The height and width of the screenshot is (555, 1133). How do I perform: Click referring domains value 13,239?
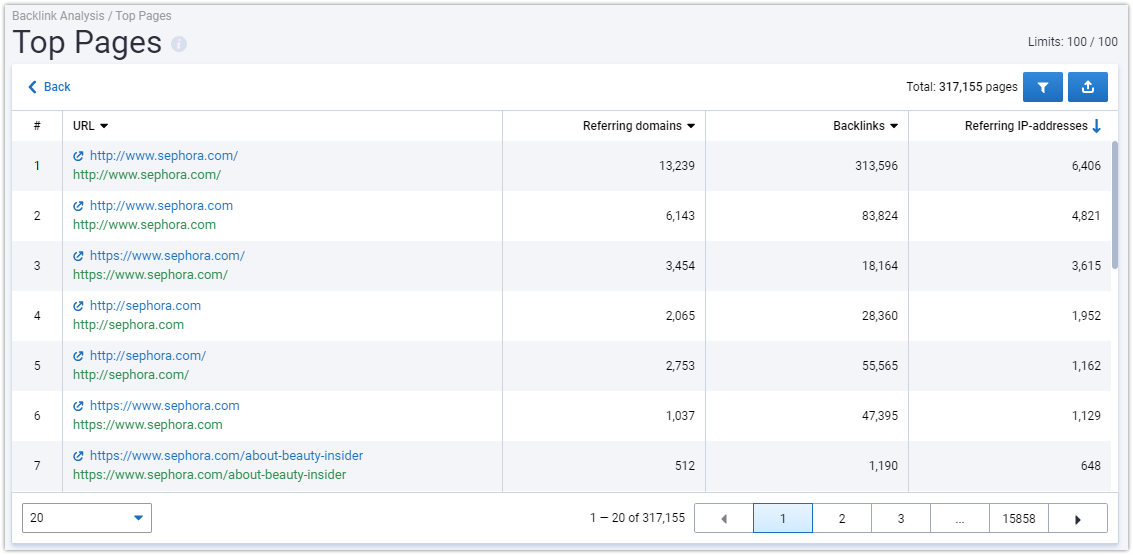pyautogui.click(x=676, y=165)
